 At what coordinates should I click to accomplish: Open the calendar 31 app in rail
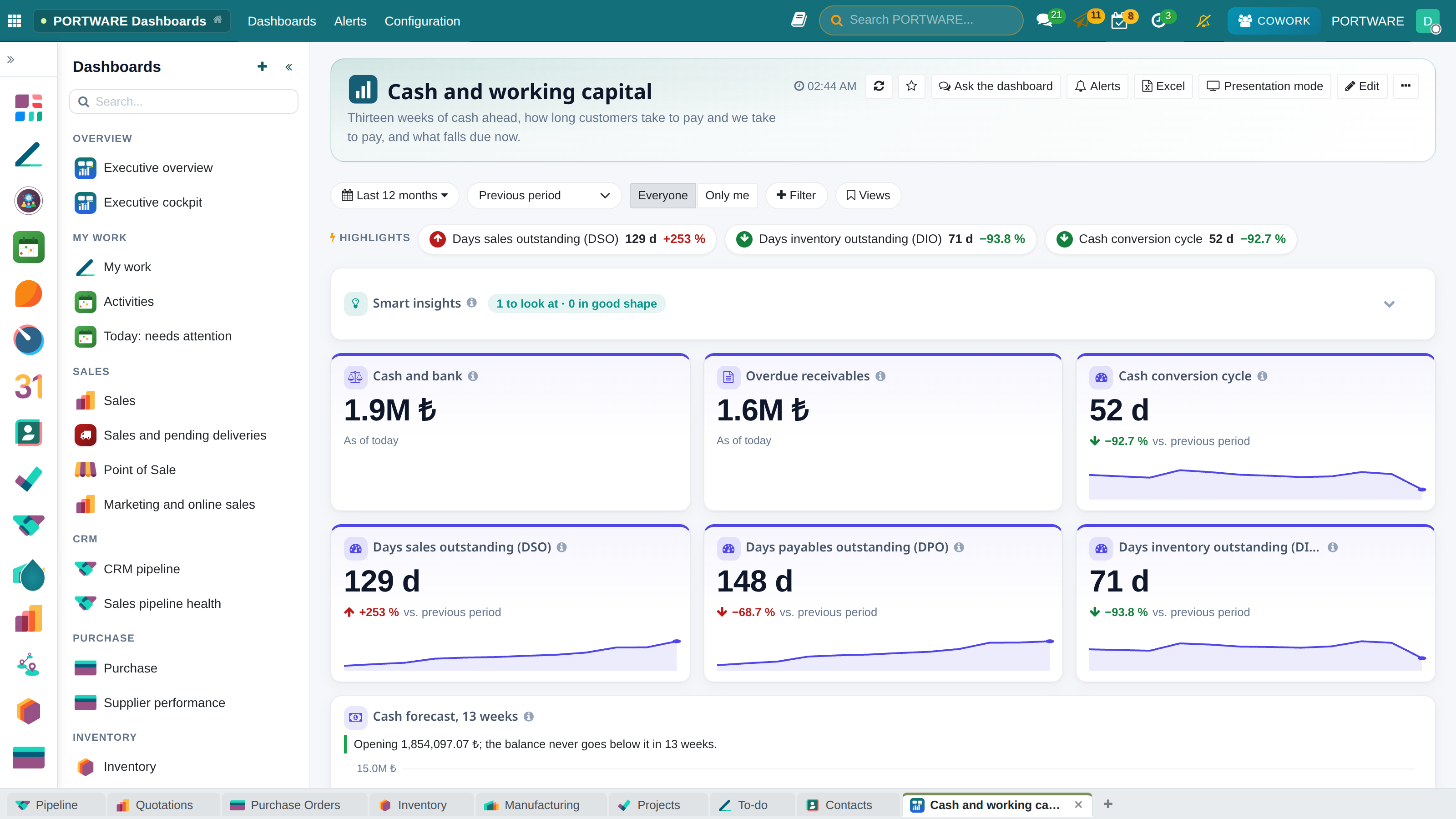point(28,387)
